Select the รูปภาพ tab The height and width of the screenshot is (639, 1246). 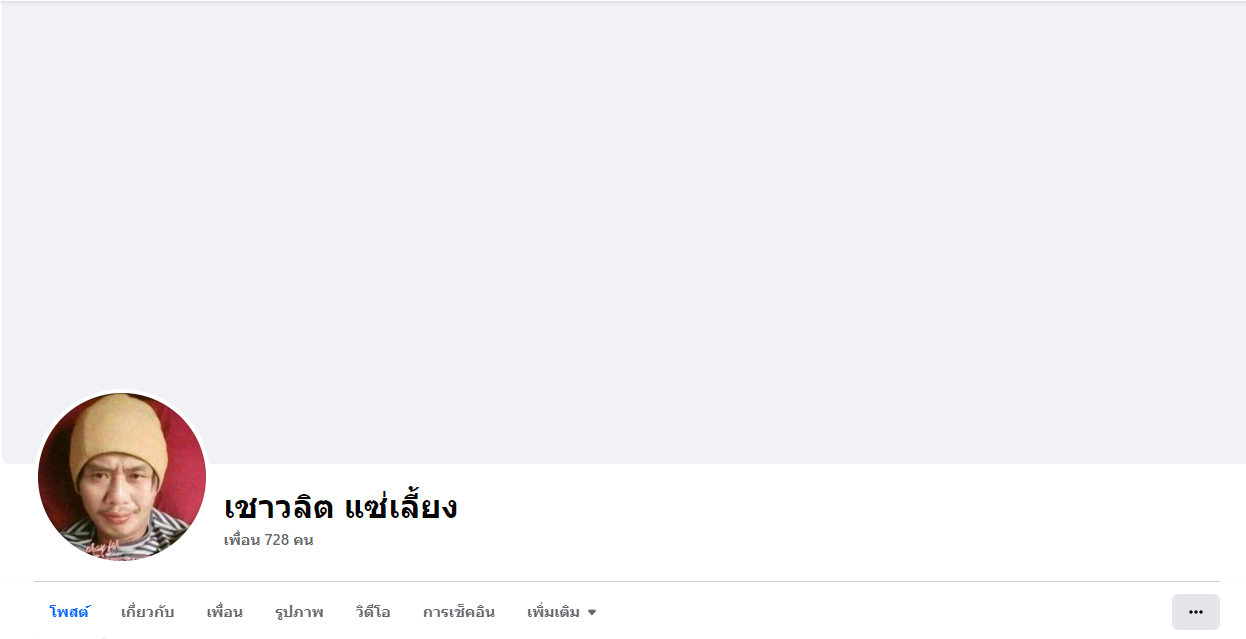(299, 612)
